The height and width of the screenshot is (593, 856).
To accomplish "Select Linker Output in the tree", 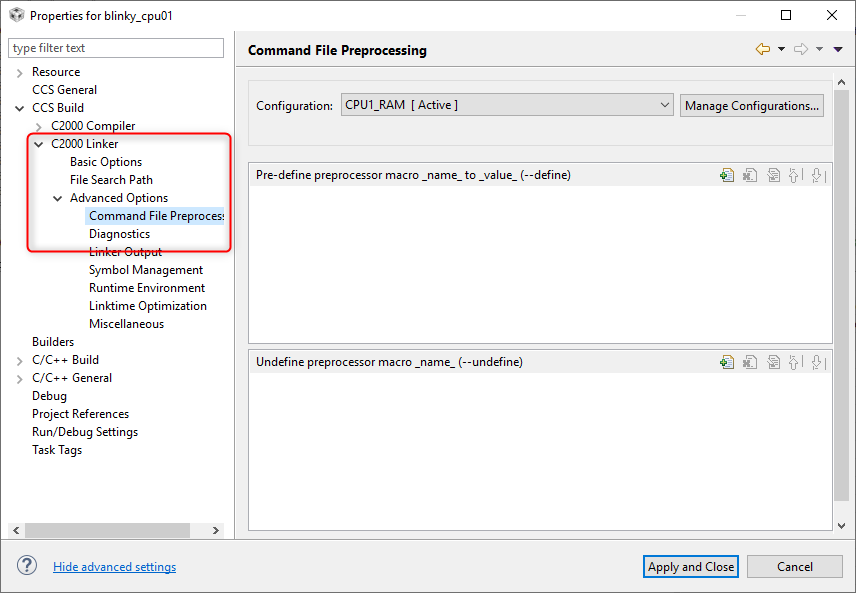I will tap(125, 252).
